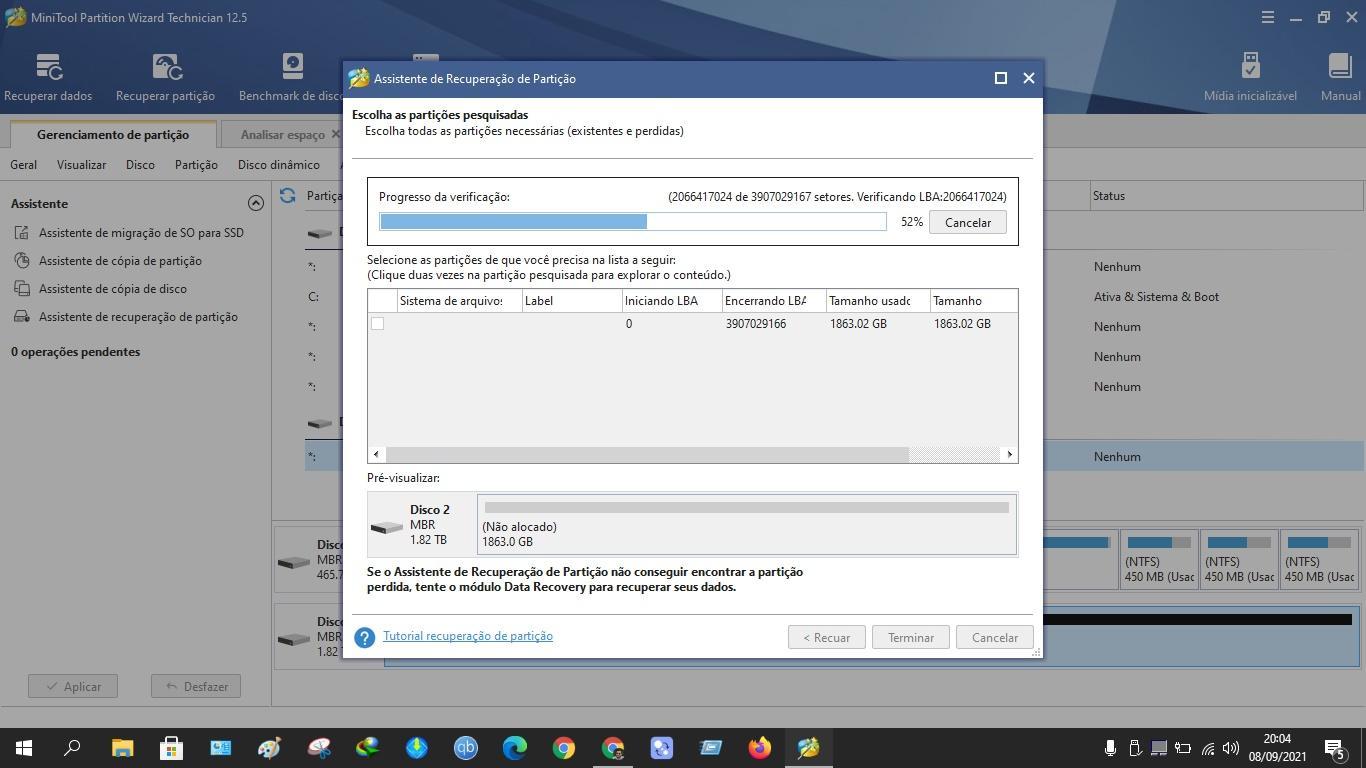
Task: Sort by the Label column header
Action: [x=572, y=301]
